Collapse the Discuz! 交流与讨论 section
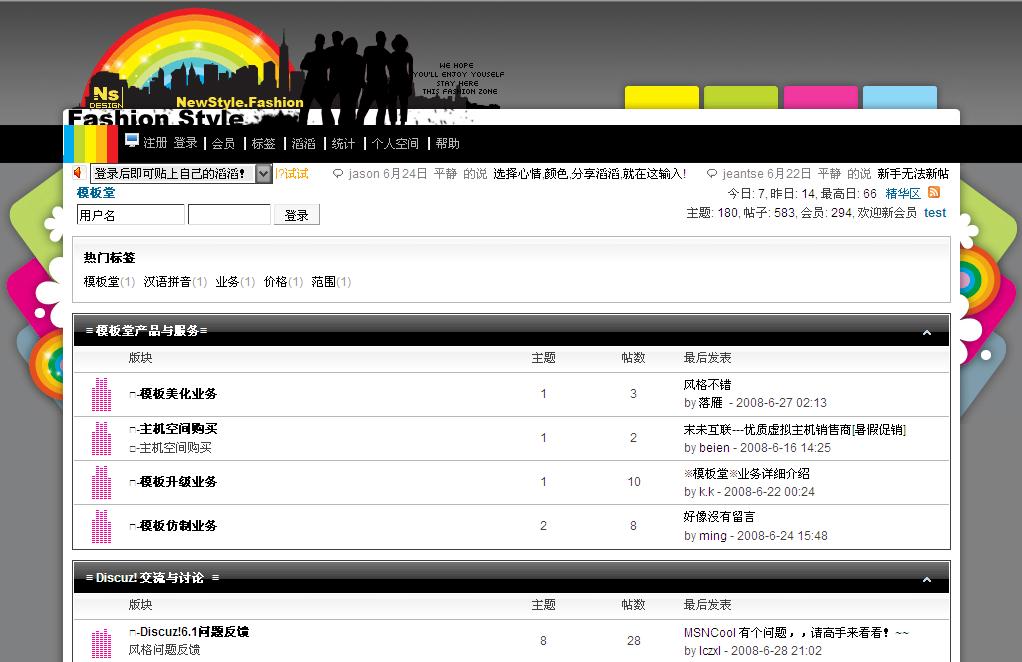The image size is (1022, 662). (x=927, y=579)
